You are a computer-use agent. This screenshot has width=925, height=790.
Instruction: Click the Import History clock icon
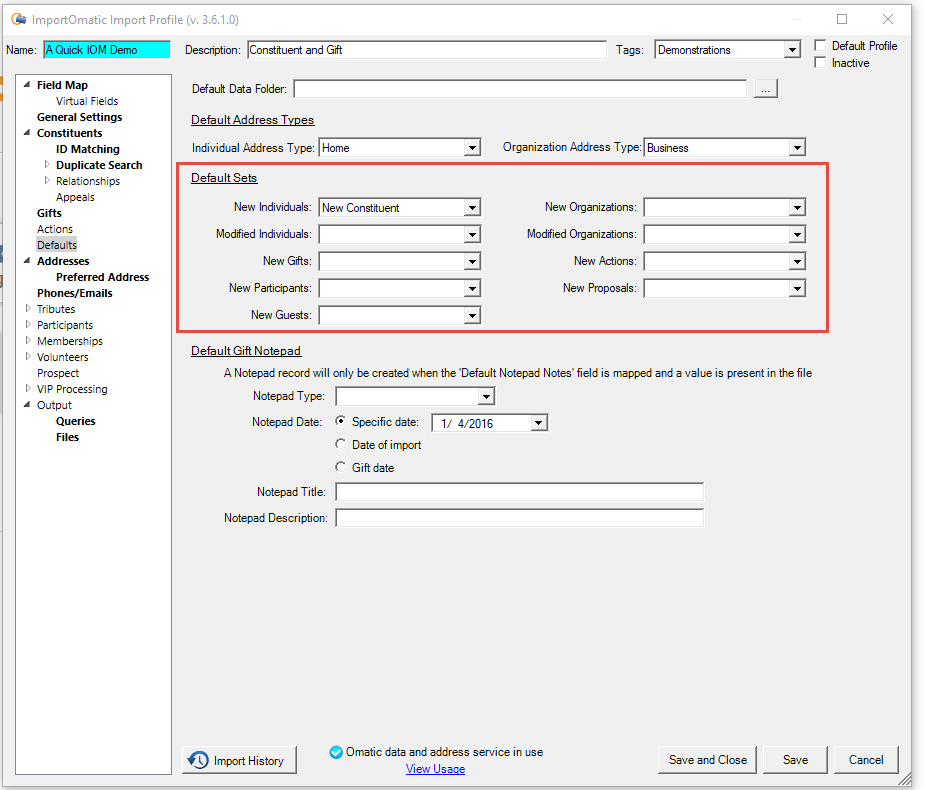(199, 760)
